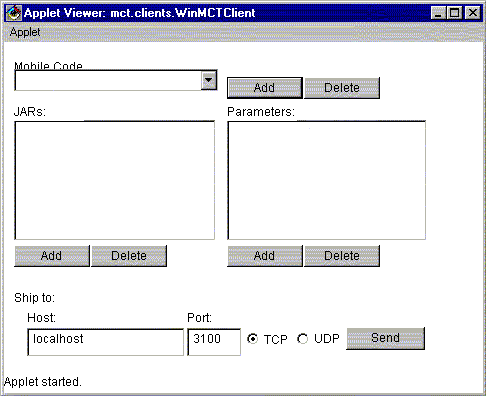
Task: Expand the Mobile Code dropdown arrow
Action: (209, 80)
